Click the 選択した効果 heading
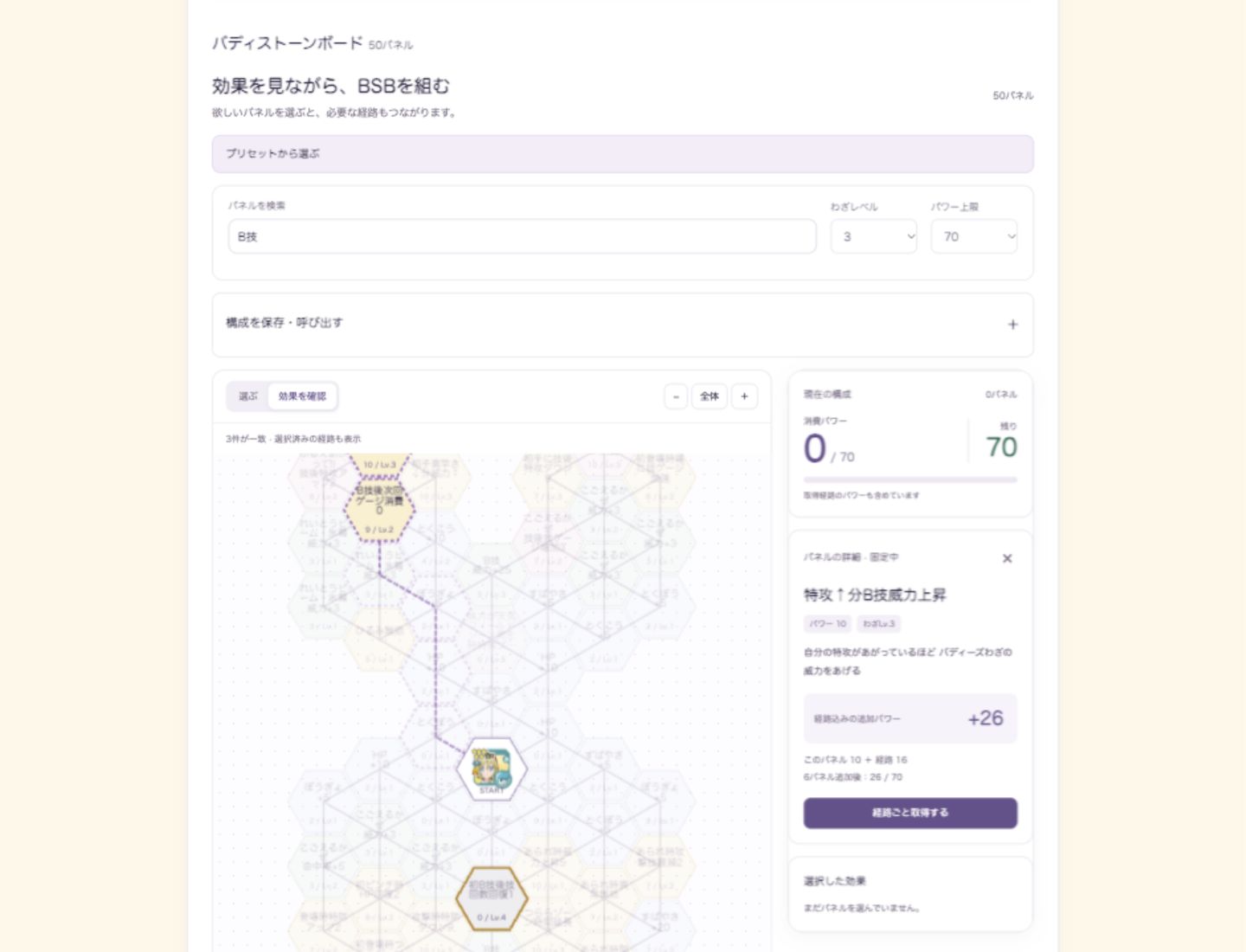 pos(835,881)
